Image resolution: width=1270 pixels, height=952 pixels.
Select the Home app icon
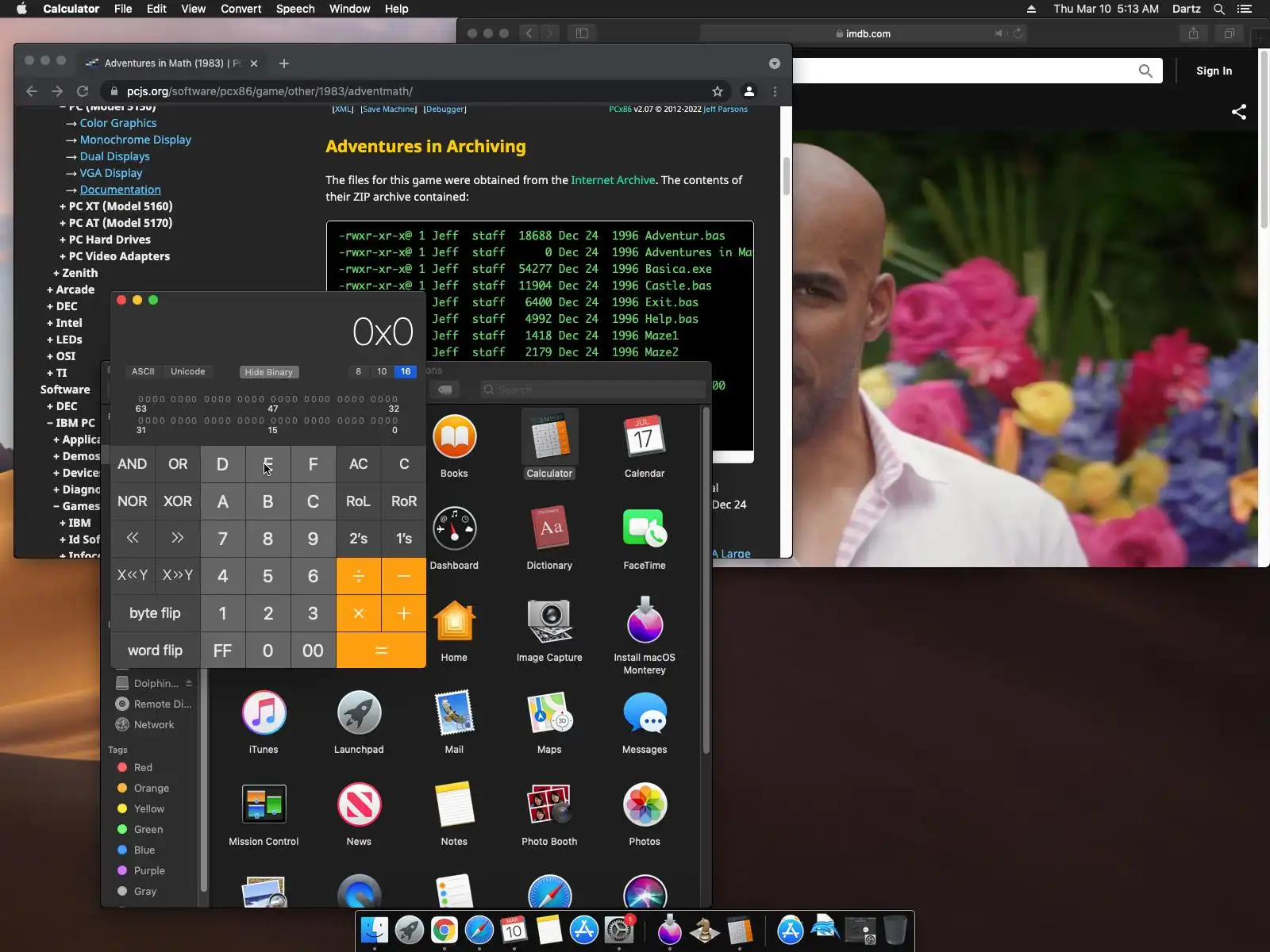454,620
